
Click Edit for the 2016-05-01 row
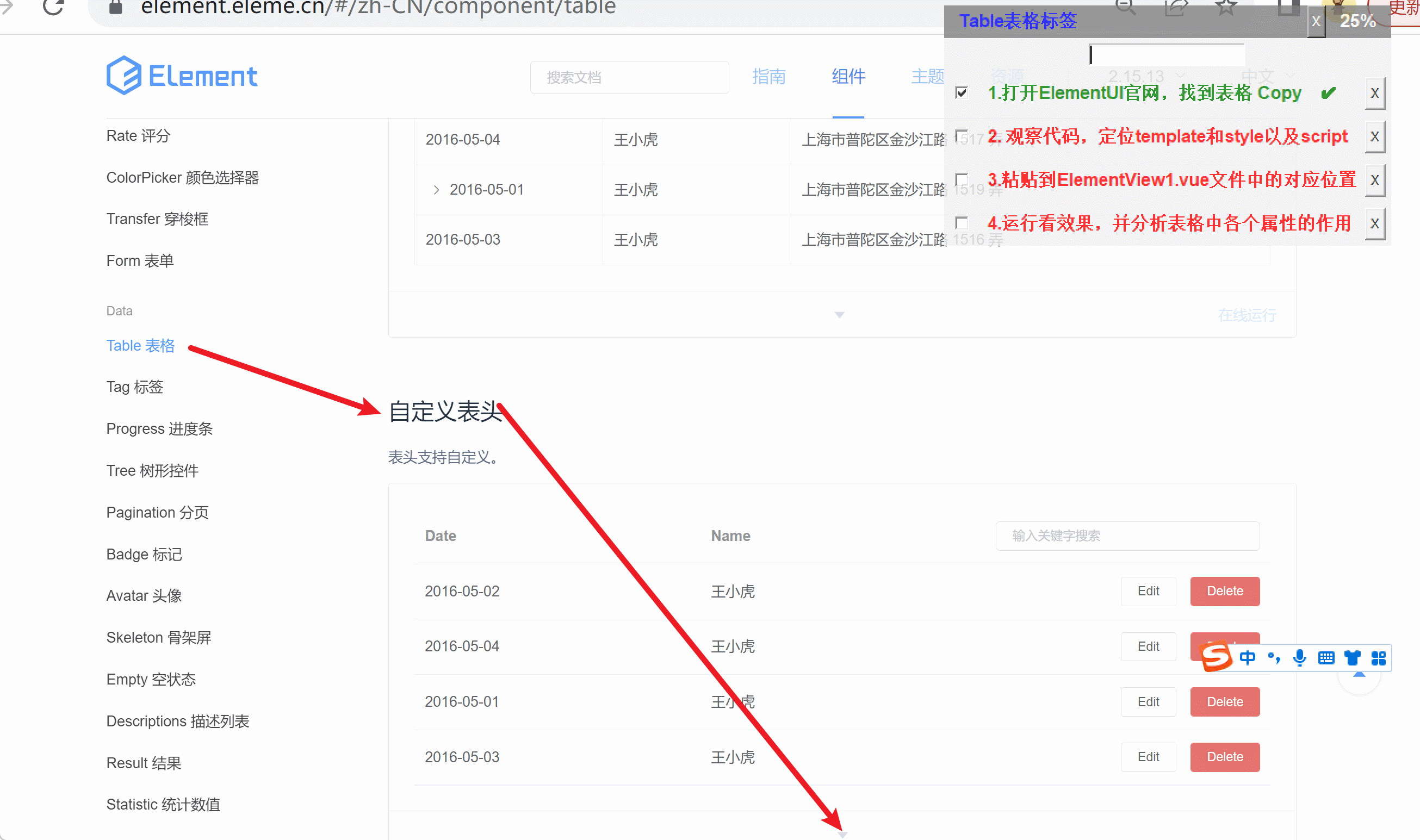click(x=1148, y=702)
